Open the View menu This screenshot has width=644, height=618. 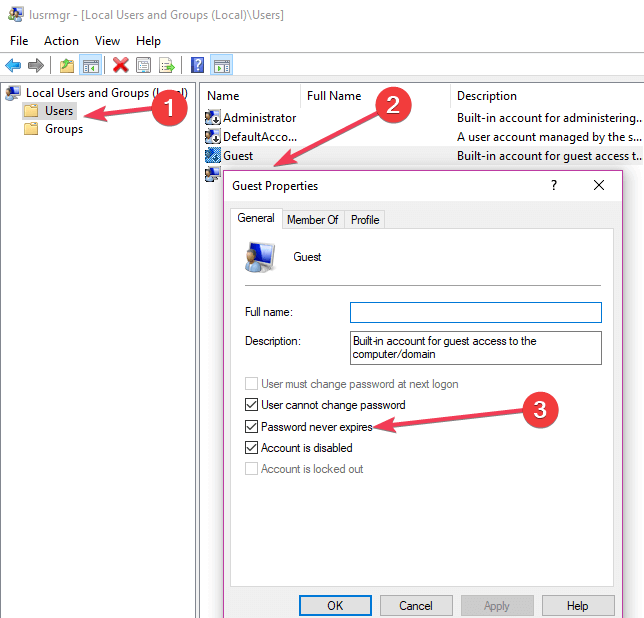(x=107, y=41)
